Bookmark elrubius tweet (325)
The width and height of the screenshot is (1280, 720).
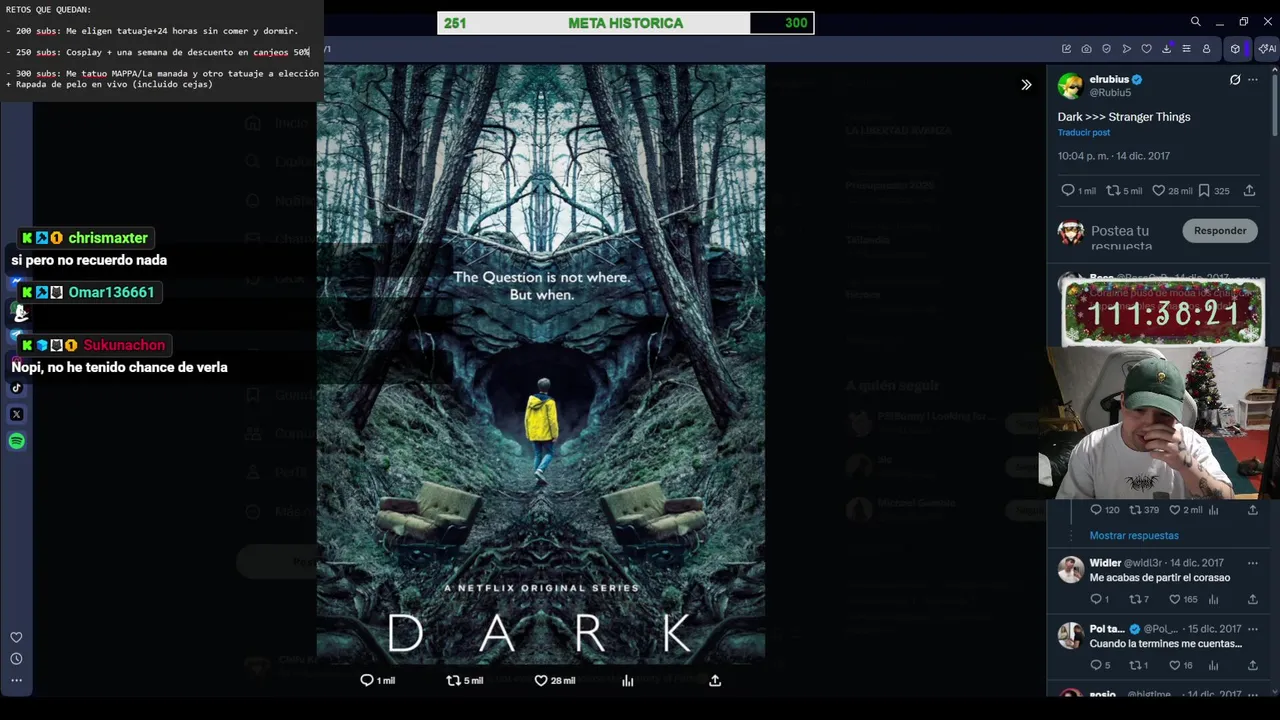click(x=1213, y=190)
